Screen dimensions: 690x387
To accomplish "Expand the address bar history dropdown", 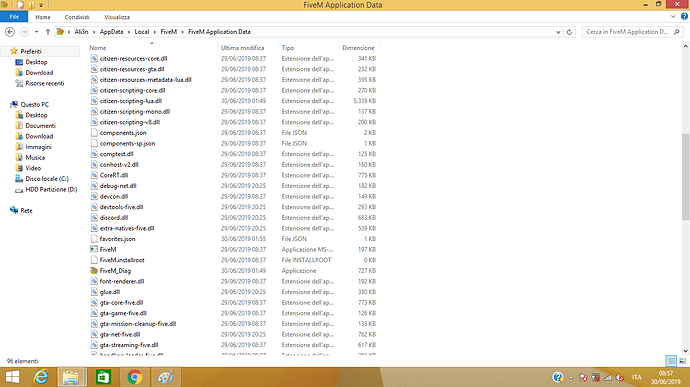I will [x=558, y=32].
